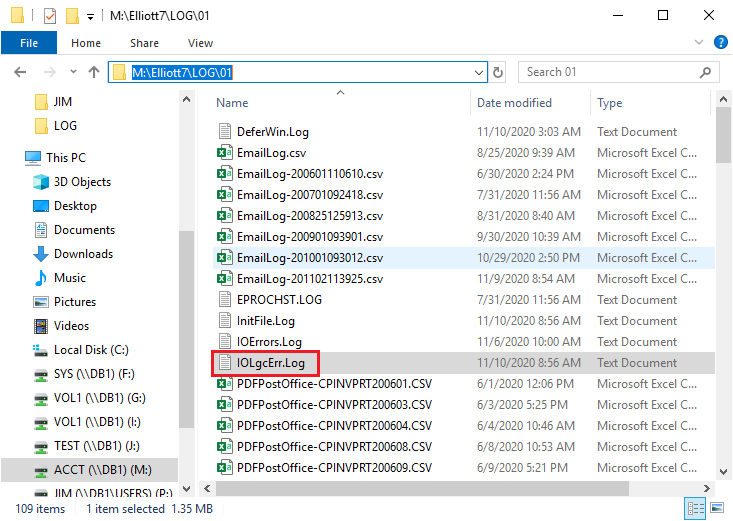Open the File menu
This screenshot has width=733, height=521.
[29, 43]
